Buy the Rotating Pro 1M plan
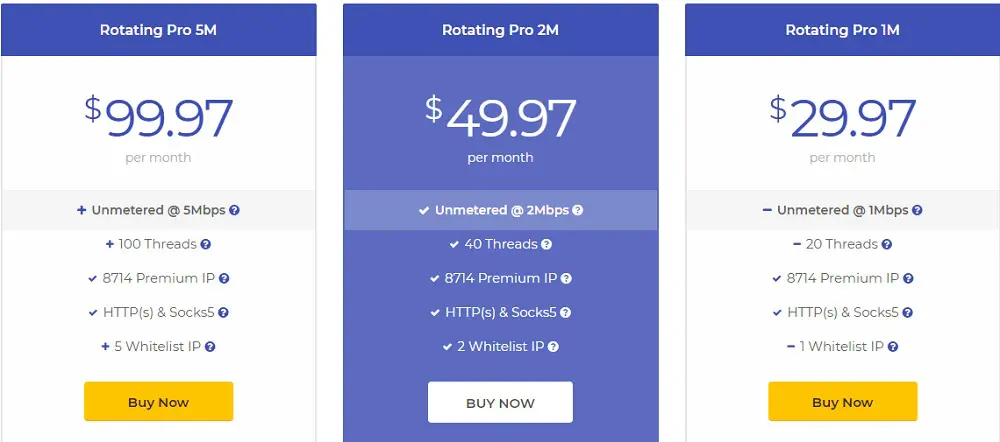1000x442 pixels. [x=842, y=402]
